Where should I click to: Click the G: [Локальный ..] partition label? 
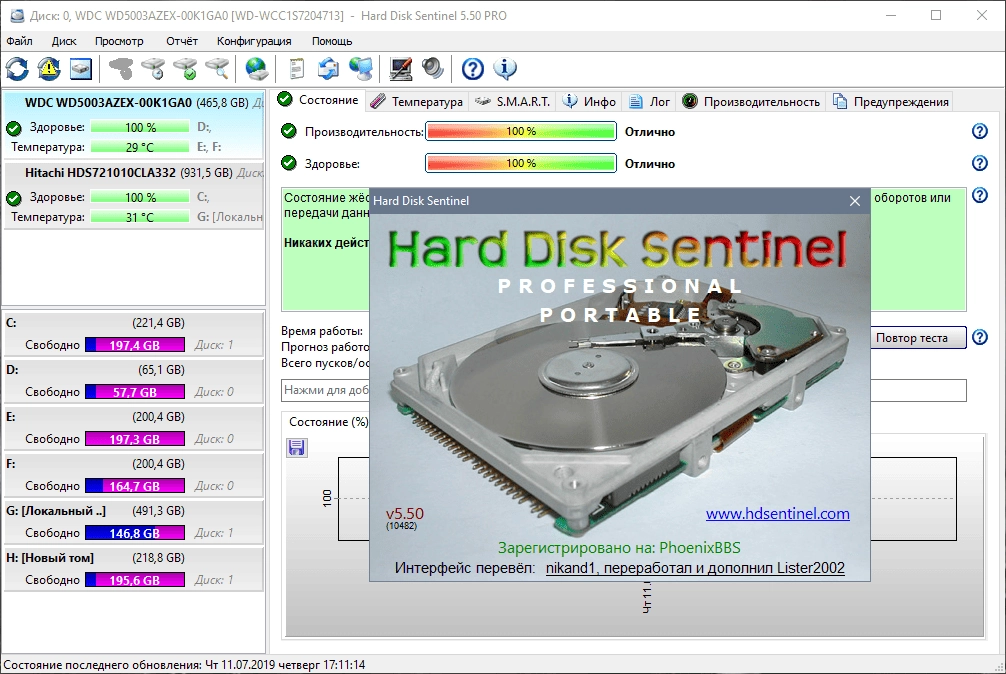pyautogui.click(x=56, y=511)
